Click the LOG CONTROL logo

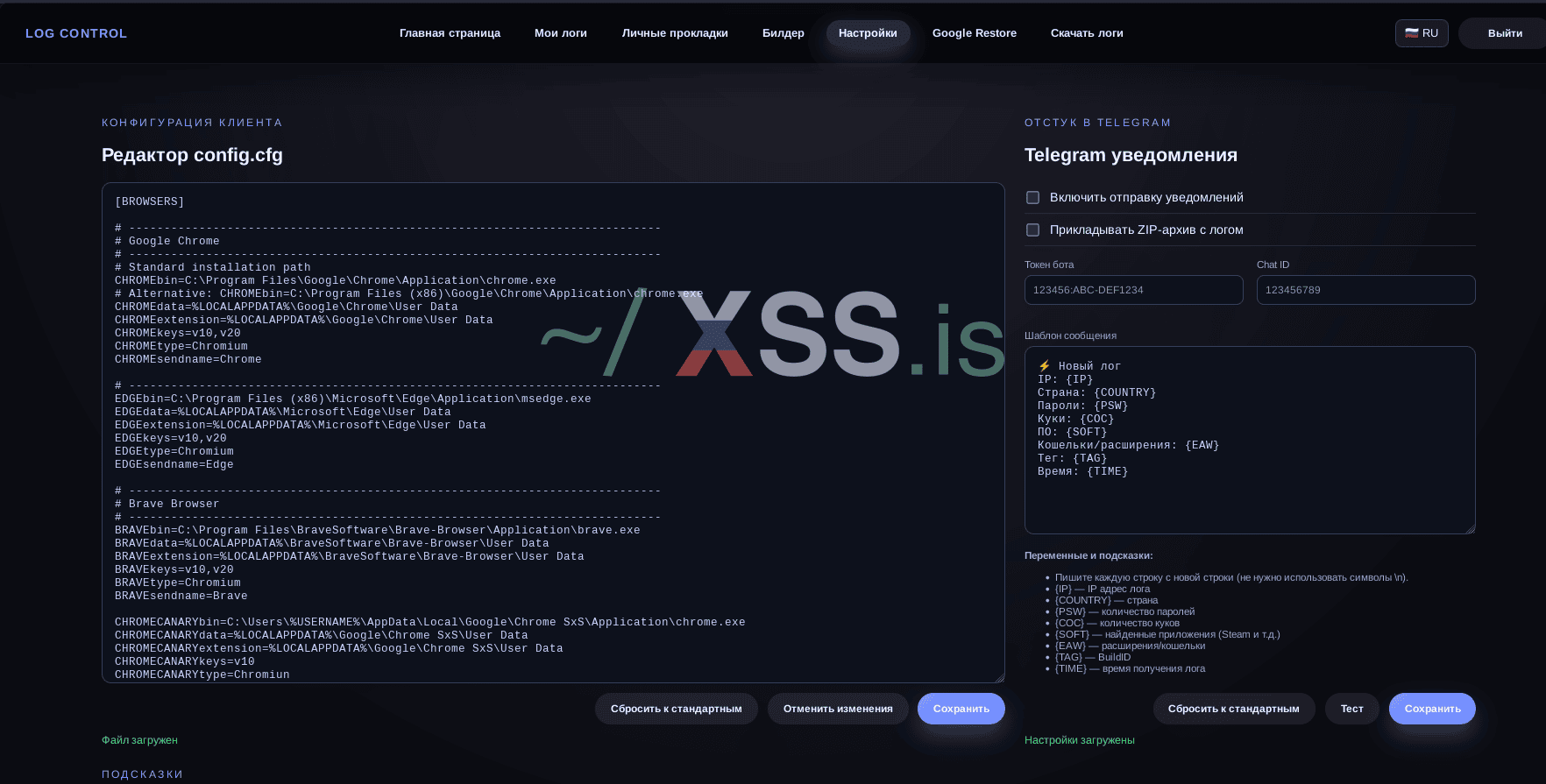coord(76,33)
